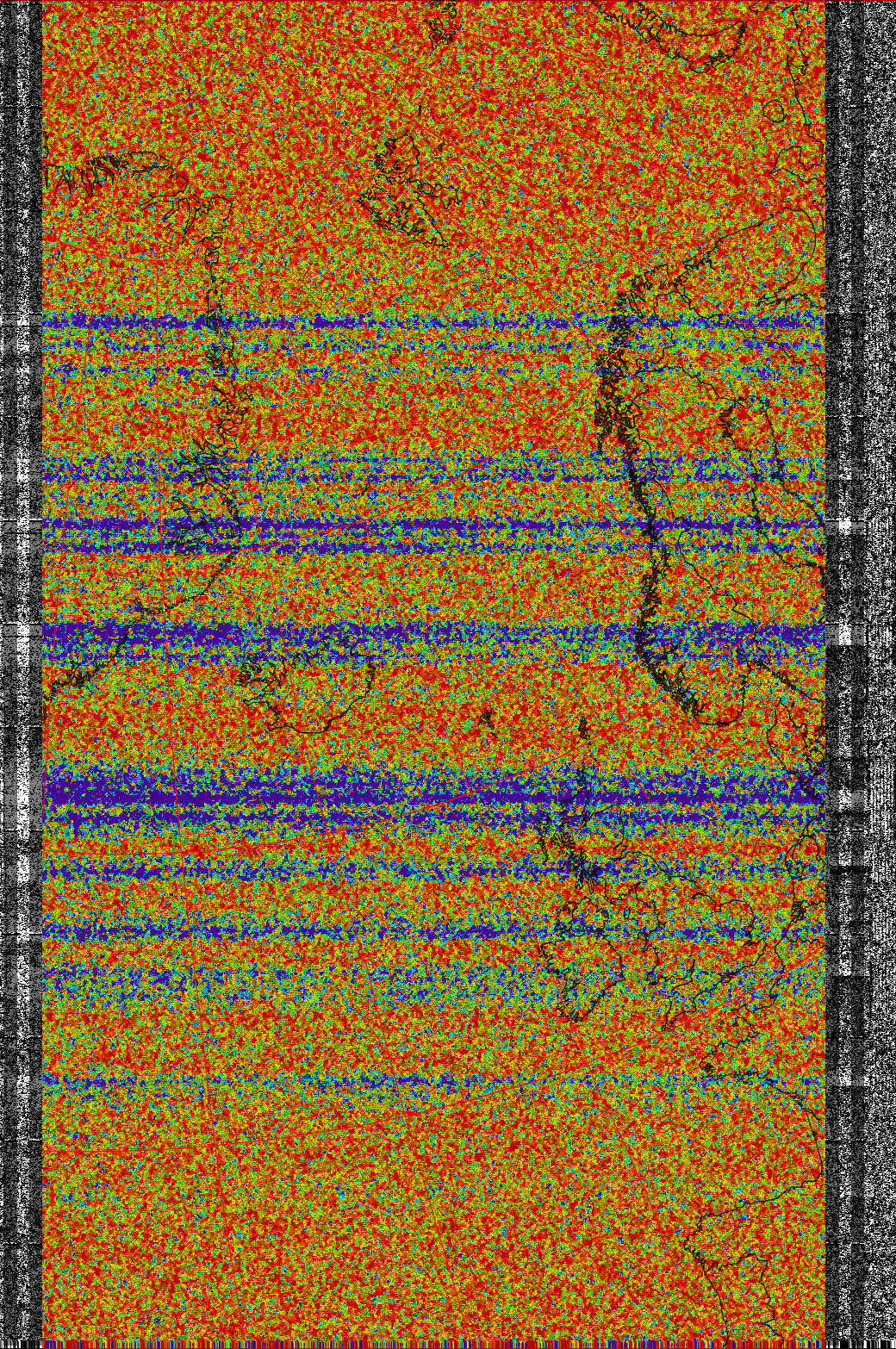Click the tiny island outline between Iceland and Norway
Screen dimensions: 896x1349
[487, 718]
